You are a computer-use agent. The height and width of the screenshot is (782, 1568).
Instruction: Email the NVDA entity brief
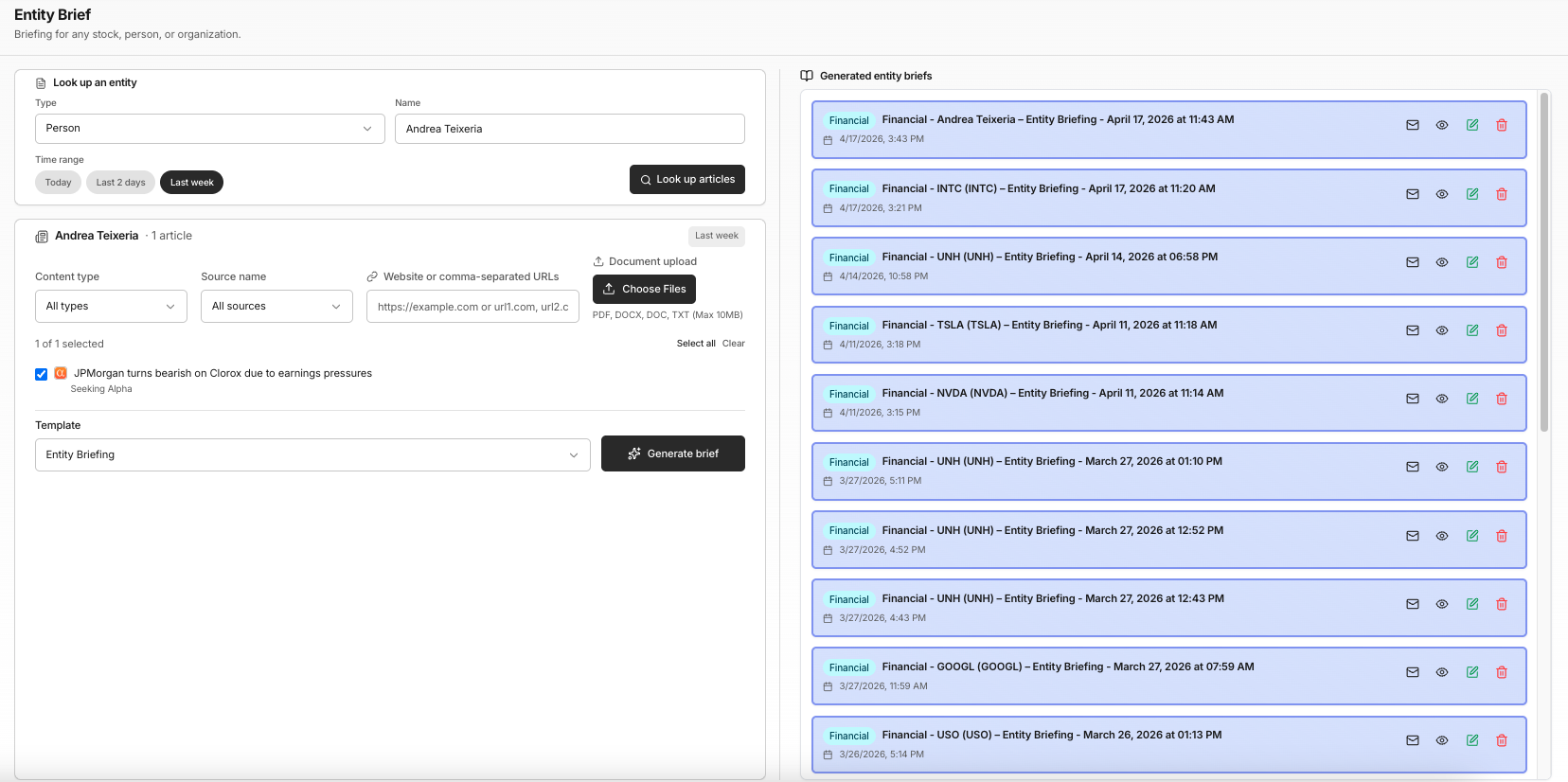coord(1413,399)
